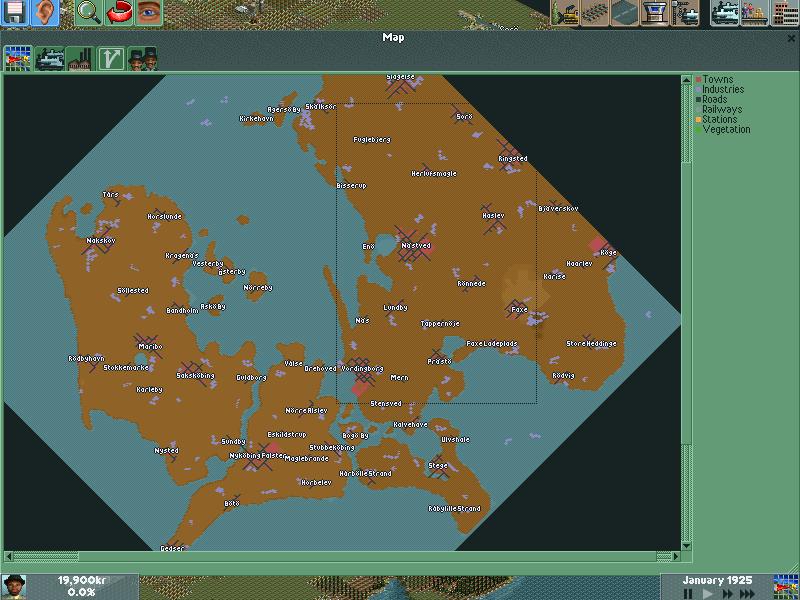Click the Kirkehavn town label on map
This screenshot has width=800, height=600.
(x=257, y=118)
